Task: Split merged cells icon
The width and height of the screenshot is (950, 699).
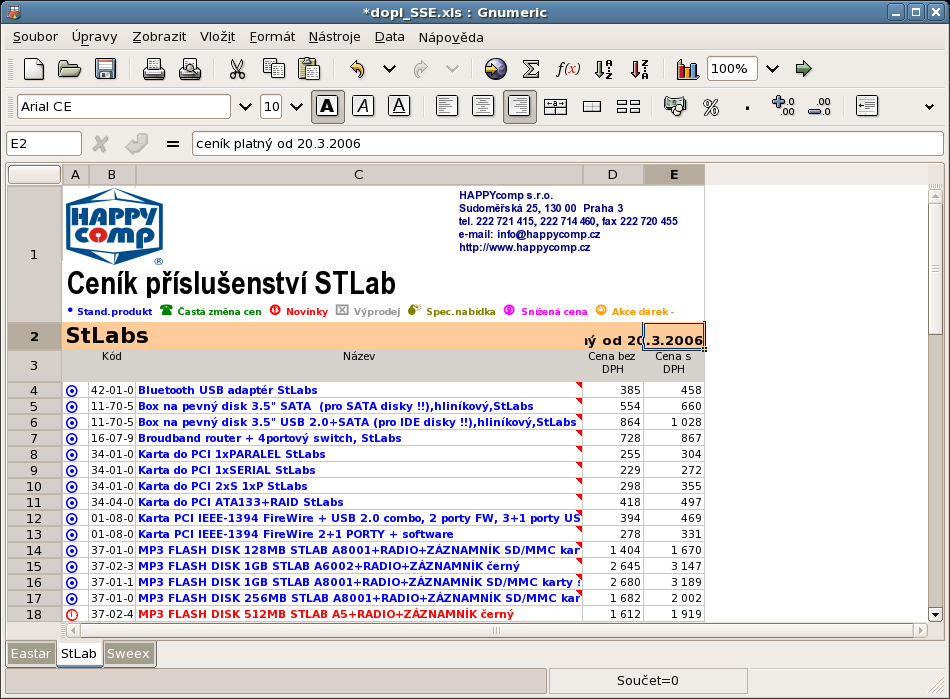Action: (x=628, y=107)
